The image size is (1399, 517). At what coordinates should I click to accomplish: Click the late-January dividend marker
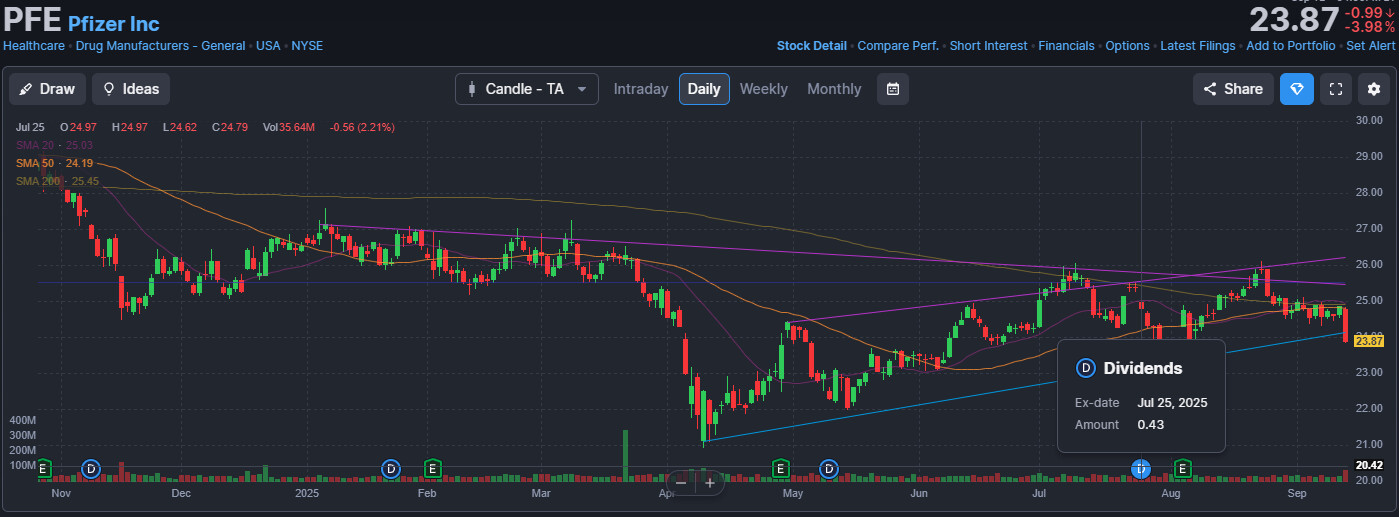(x=391, y=468)
